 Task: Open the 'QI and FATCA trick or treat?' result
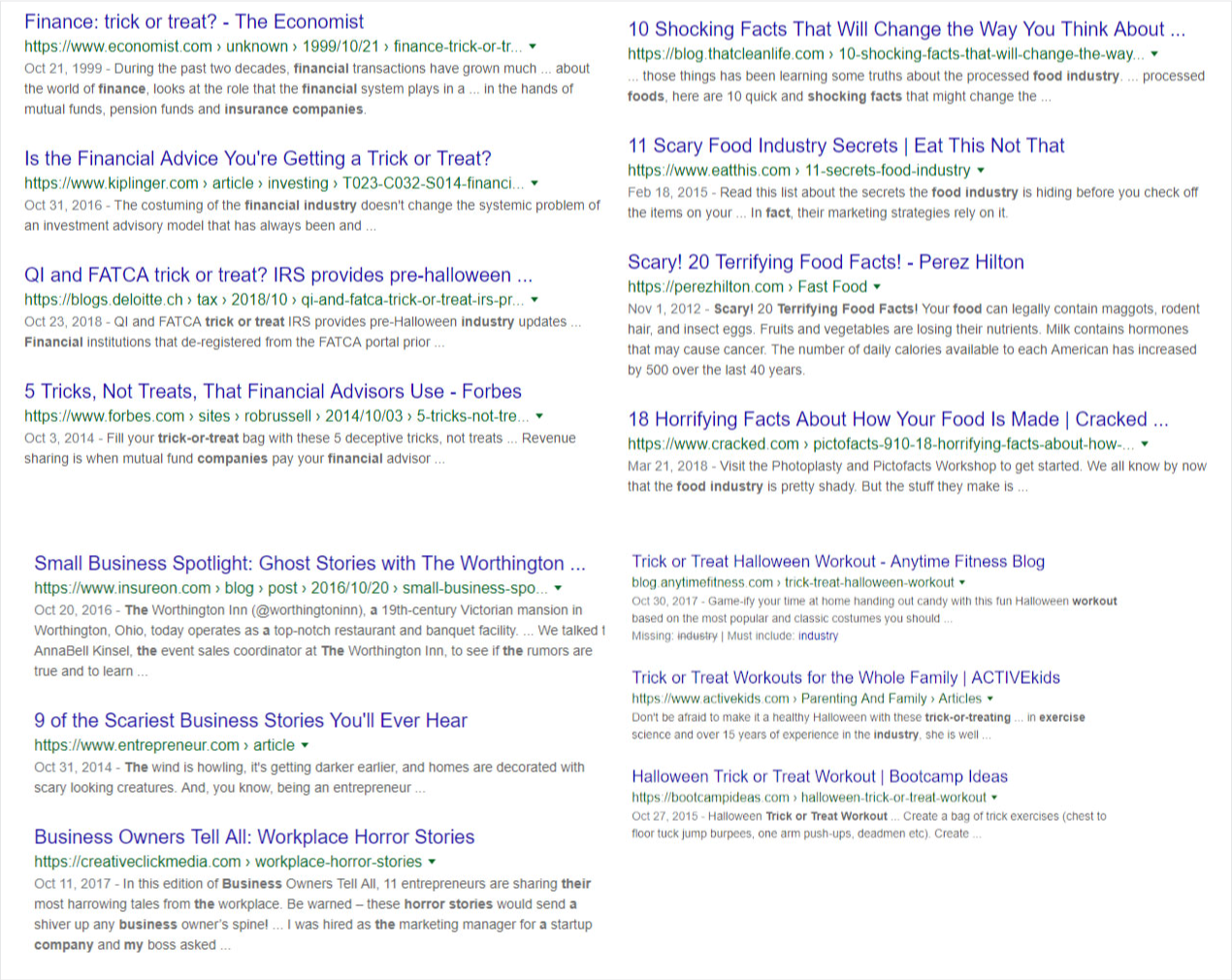coord(278,275)
